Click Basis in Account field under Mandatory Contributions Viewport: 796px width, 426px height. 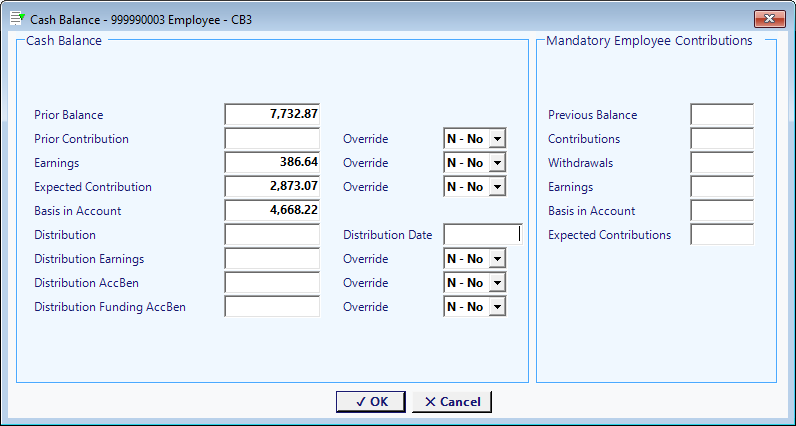[x=722, y=210]
